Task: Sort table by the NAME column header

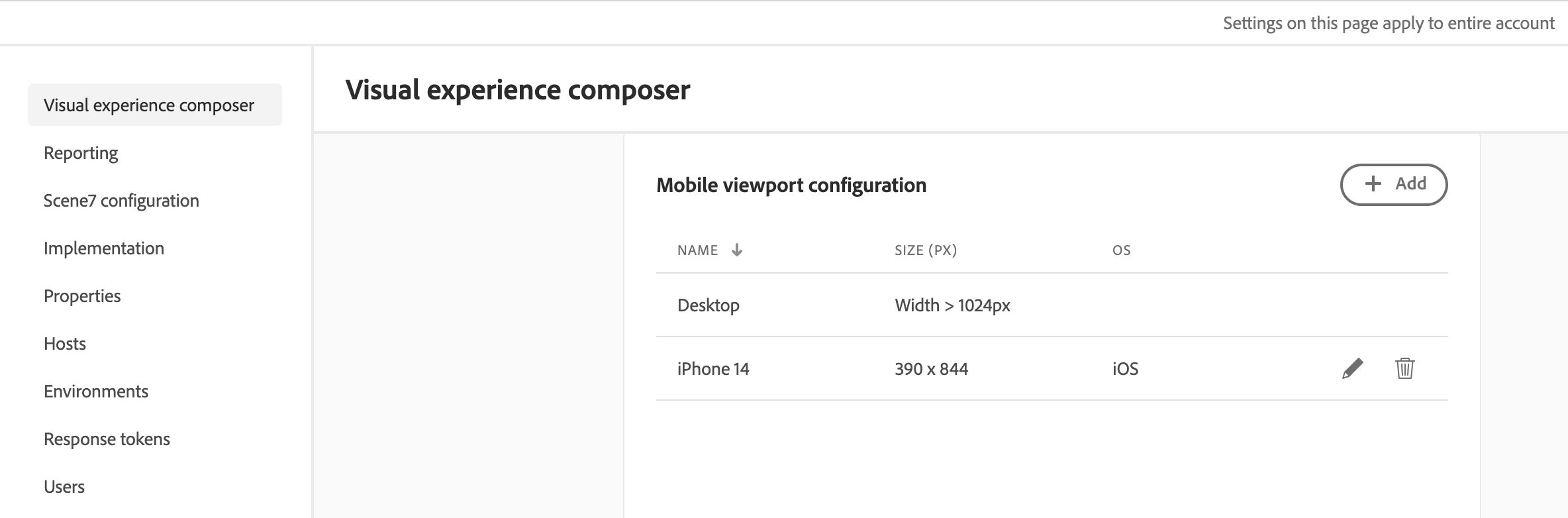Action: point(698,250)
